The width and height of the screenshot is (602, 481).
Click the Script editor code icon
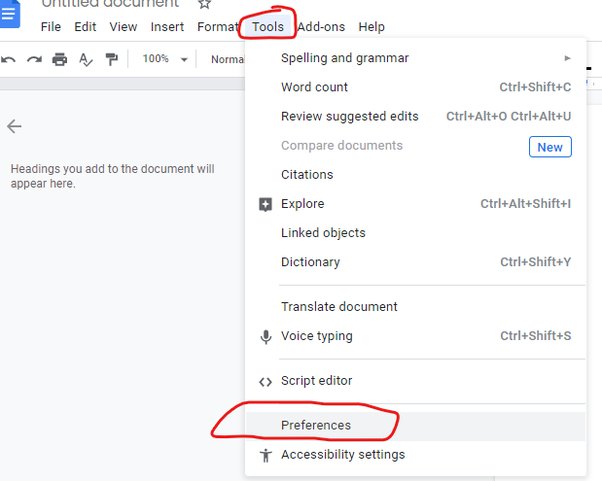(265, 382)
